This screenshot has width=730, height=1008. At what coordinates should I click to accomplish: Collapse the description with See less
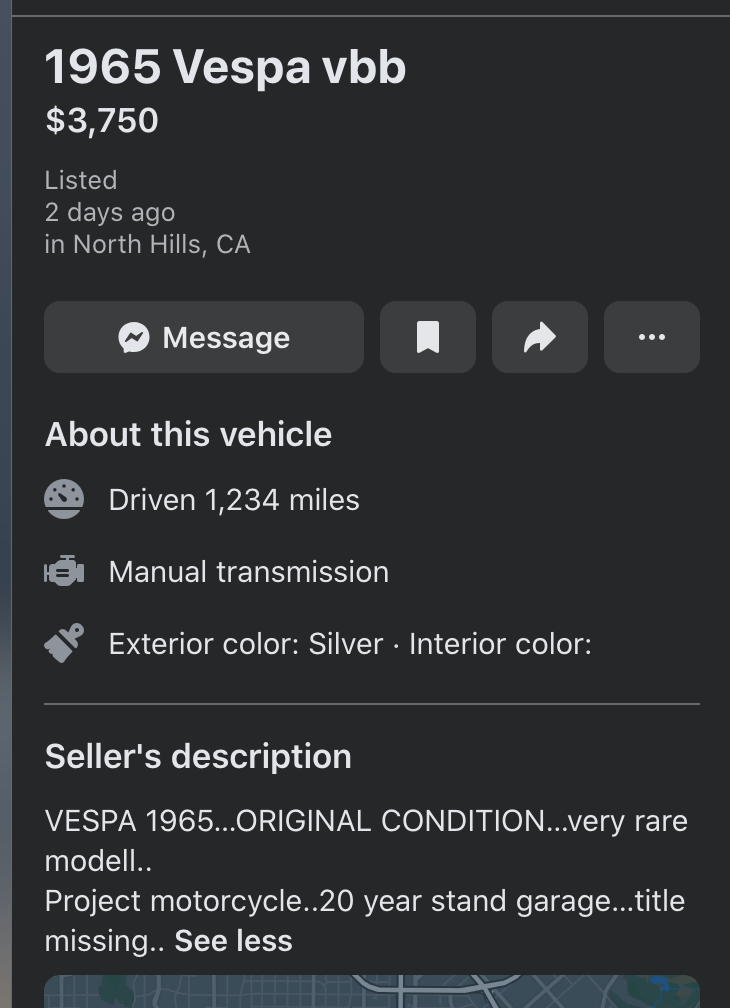(233, 941)
